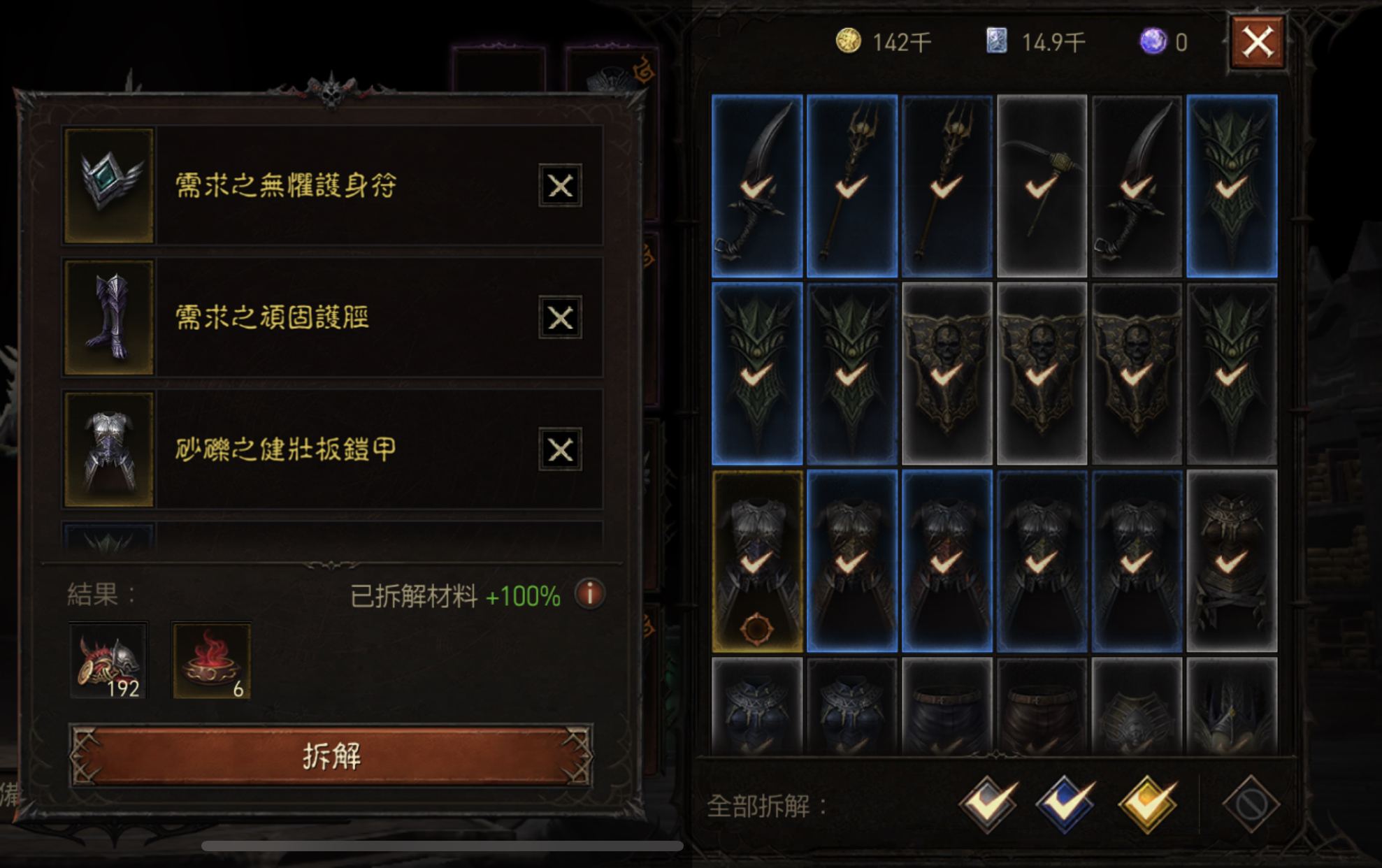The height and width of the screenshot is (868, 1382).
Task: Click the scrap material result showing 192
Action: [108, 661]
